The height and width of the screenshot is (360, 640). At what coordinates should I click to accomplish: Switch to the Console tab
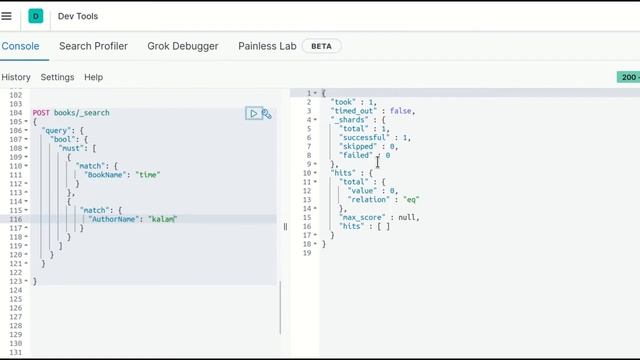coord(20,46)
